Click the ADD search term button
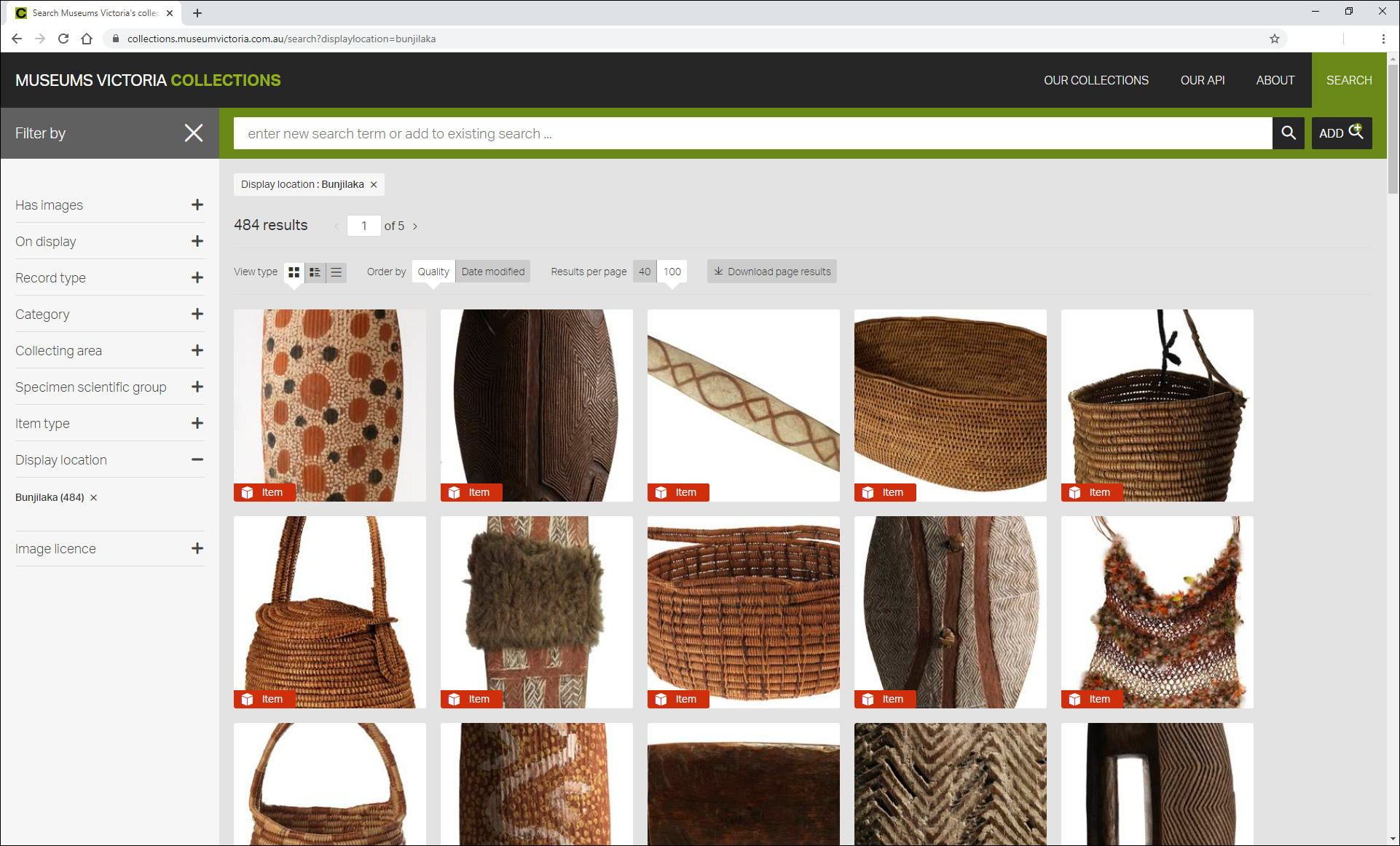Viewport: 1400px width, 846px height. [1342, 133]
